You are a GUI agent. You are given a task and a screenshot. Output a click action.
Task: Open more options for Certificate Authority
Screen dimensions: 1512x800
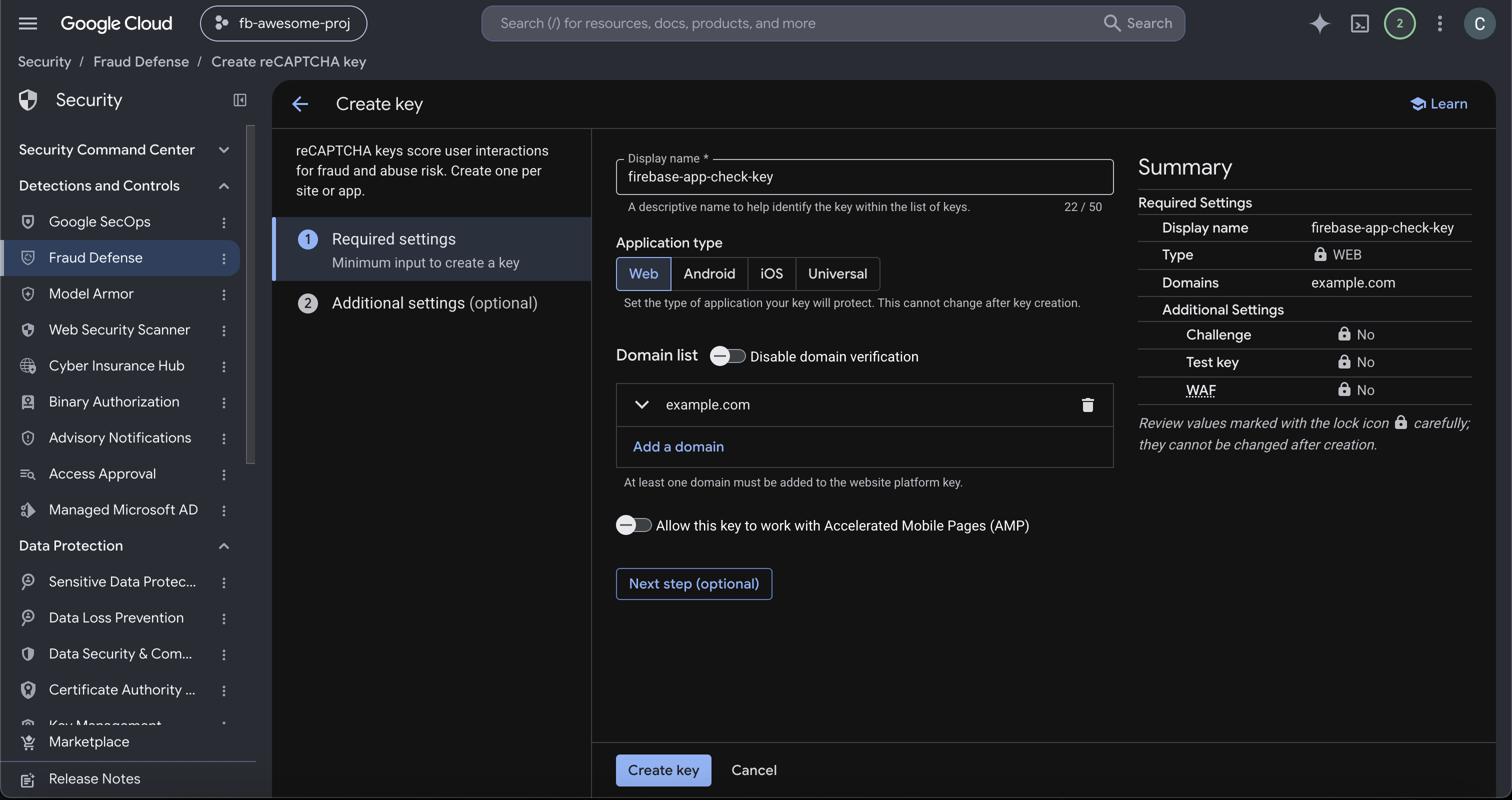(223, 690)
